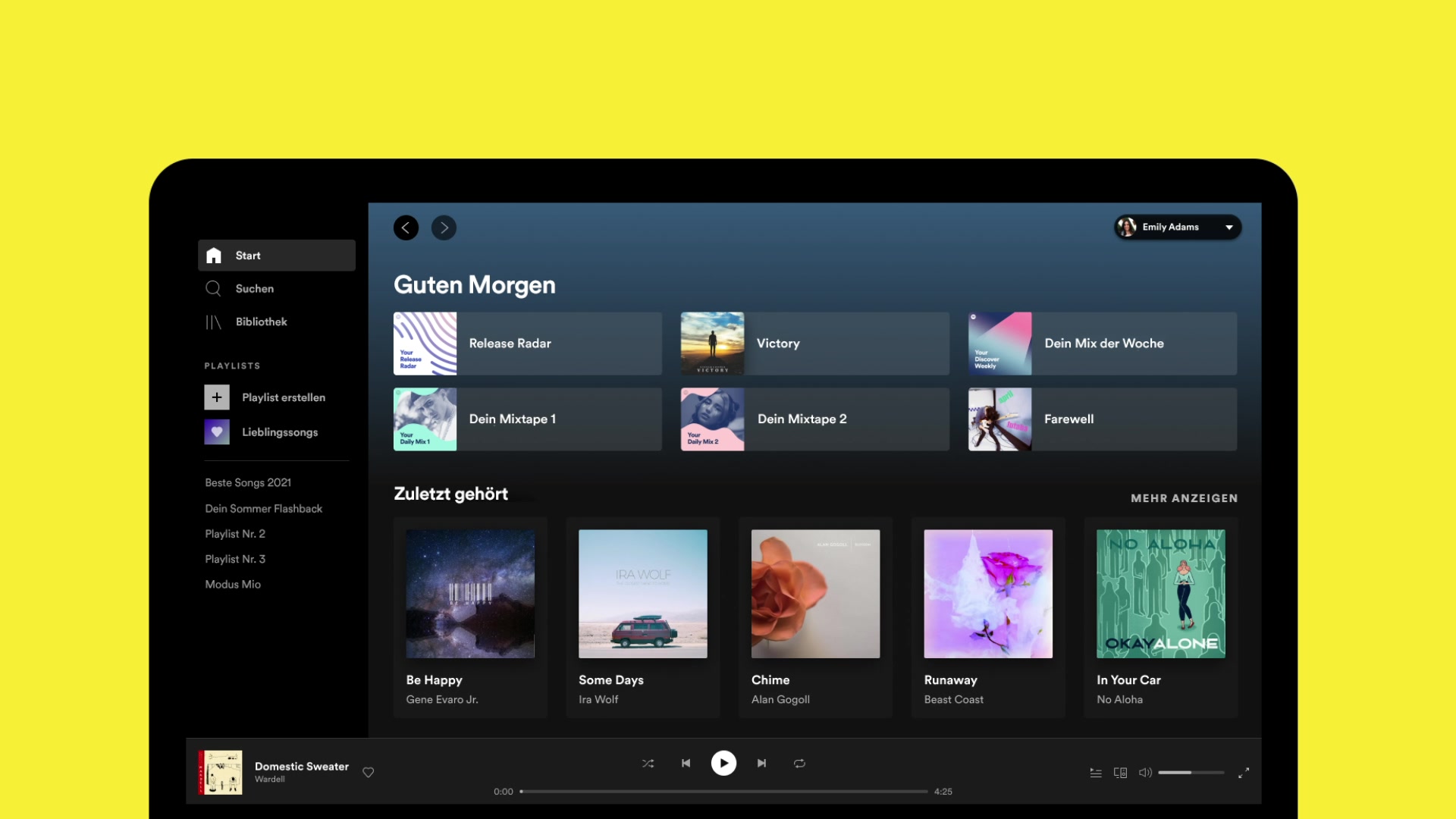Click the plus icon for Playlist erstellen

[217, 397]
